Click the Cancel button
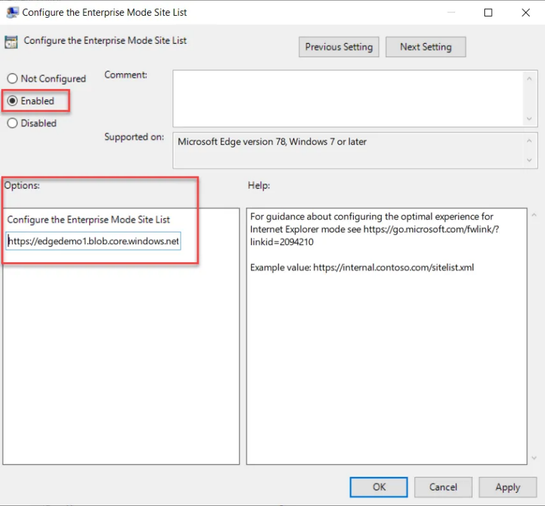Image resolution: width=545 pixels, height=506 pixels. coord(443,487)
